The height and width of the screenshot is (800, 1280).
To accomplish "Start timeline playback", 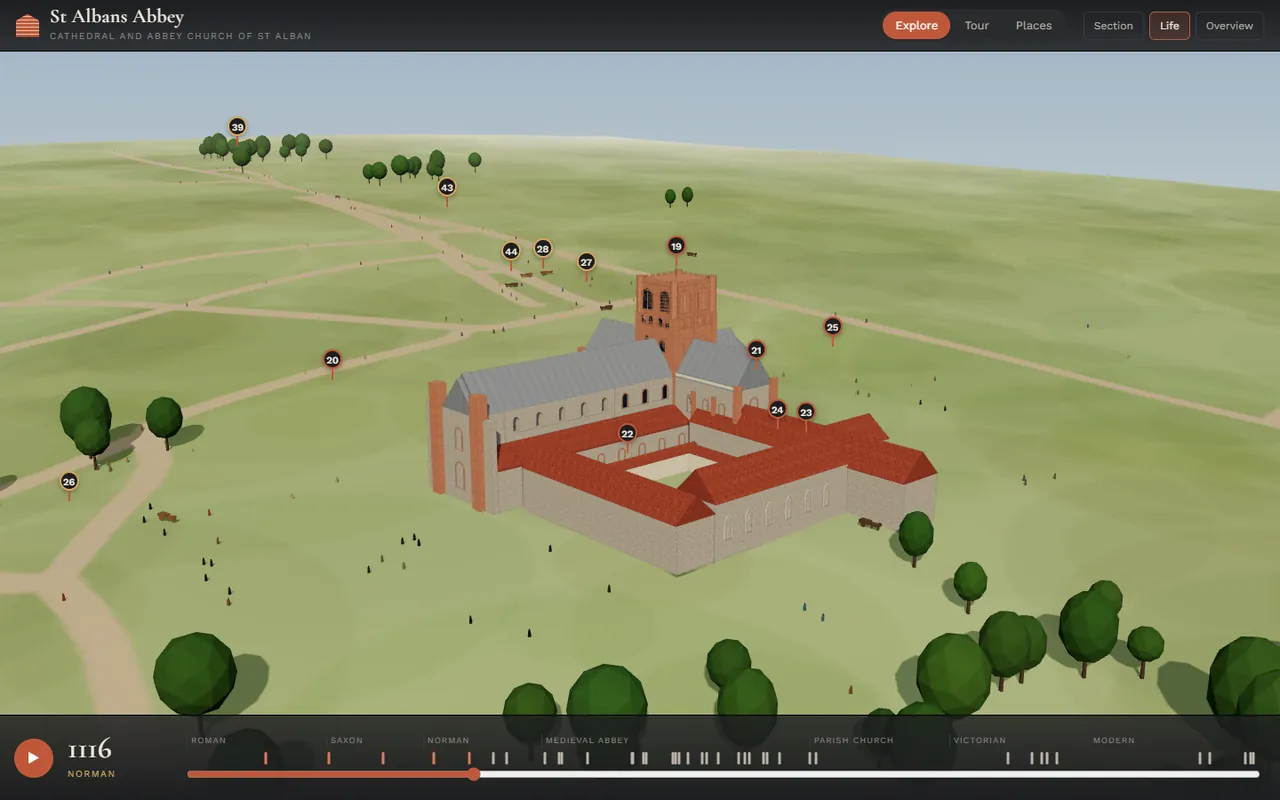I will [x=33, y=758].
